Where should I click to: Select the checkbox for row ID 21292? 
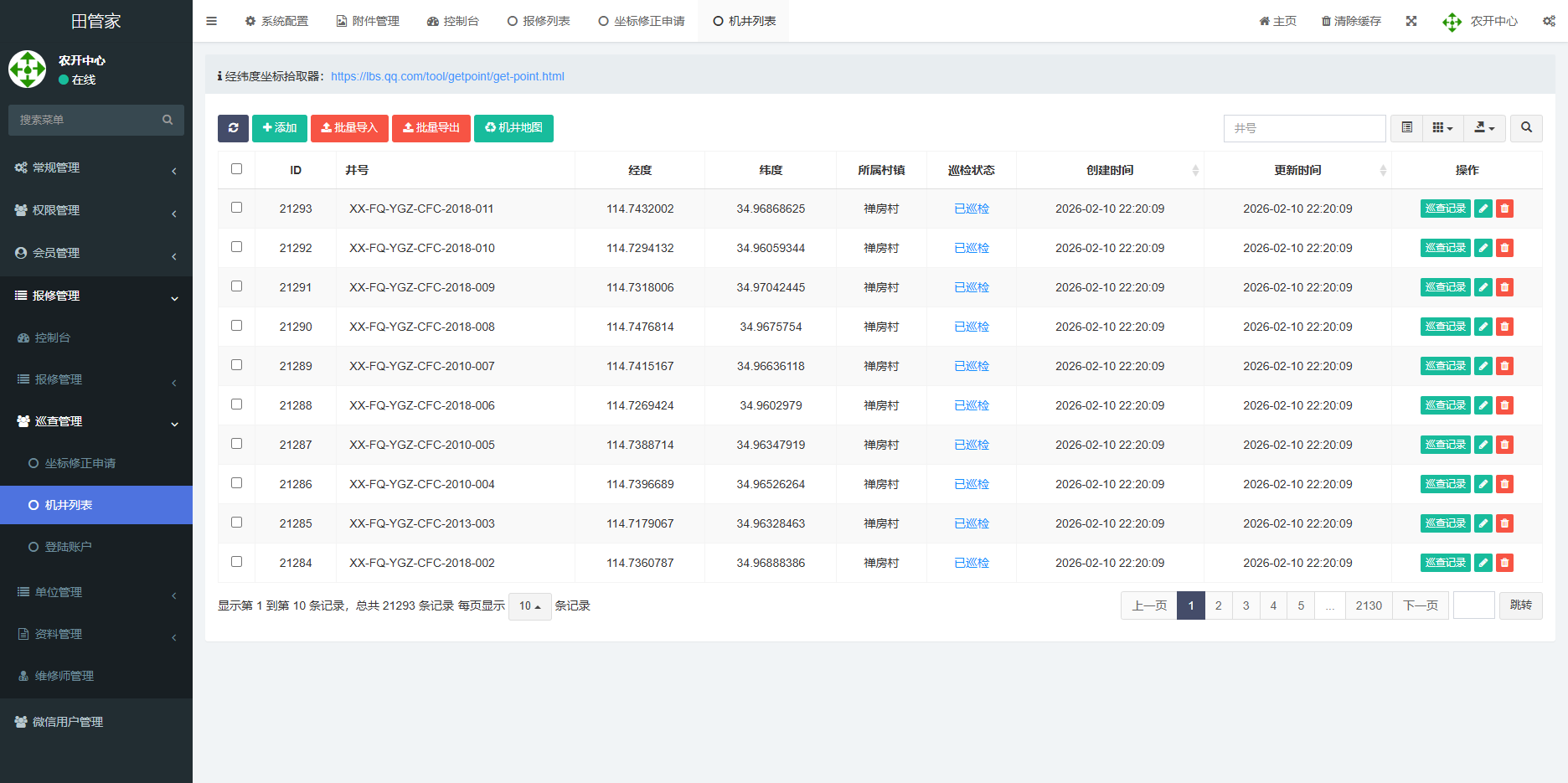pos(236,247)
